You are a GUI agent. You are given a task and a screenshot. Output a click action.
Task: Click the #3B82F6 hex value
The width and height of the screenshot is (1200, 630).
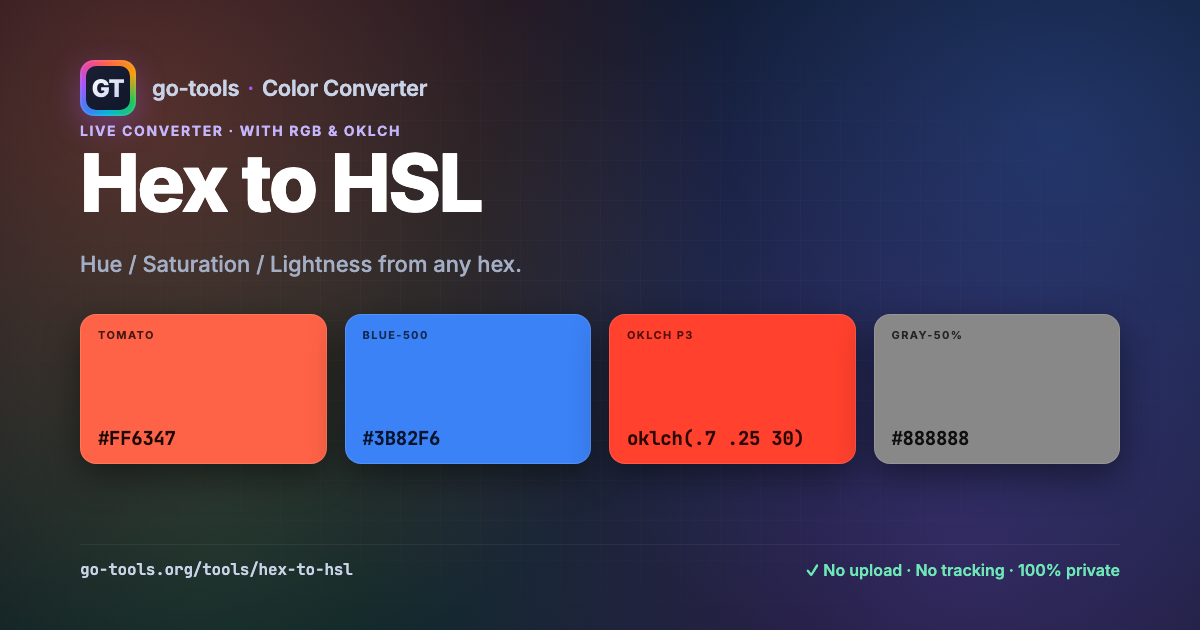click(401, 438)
